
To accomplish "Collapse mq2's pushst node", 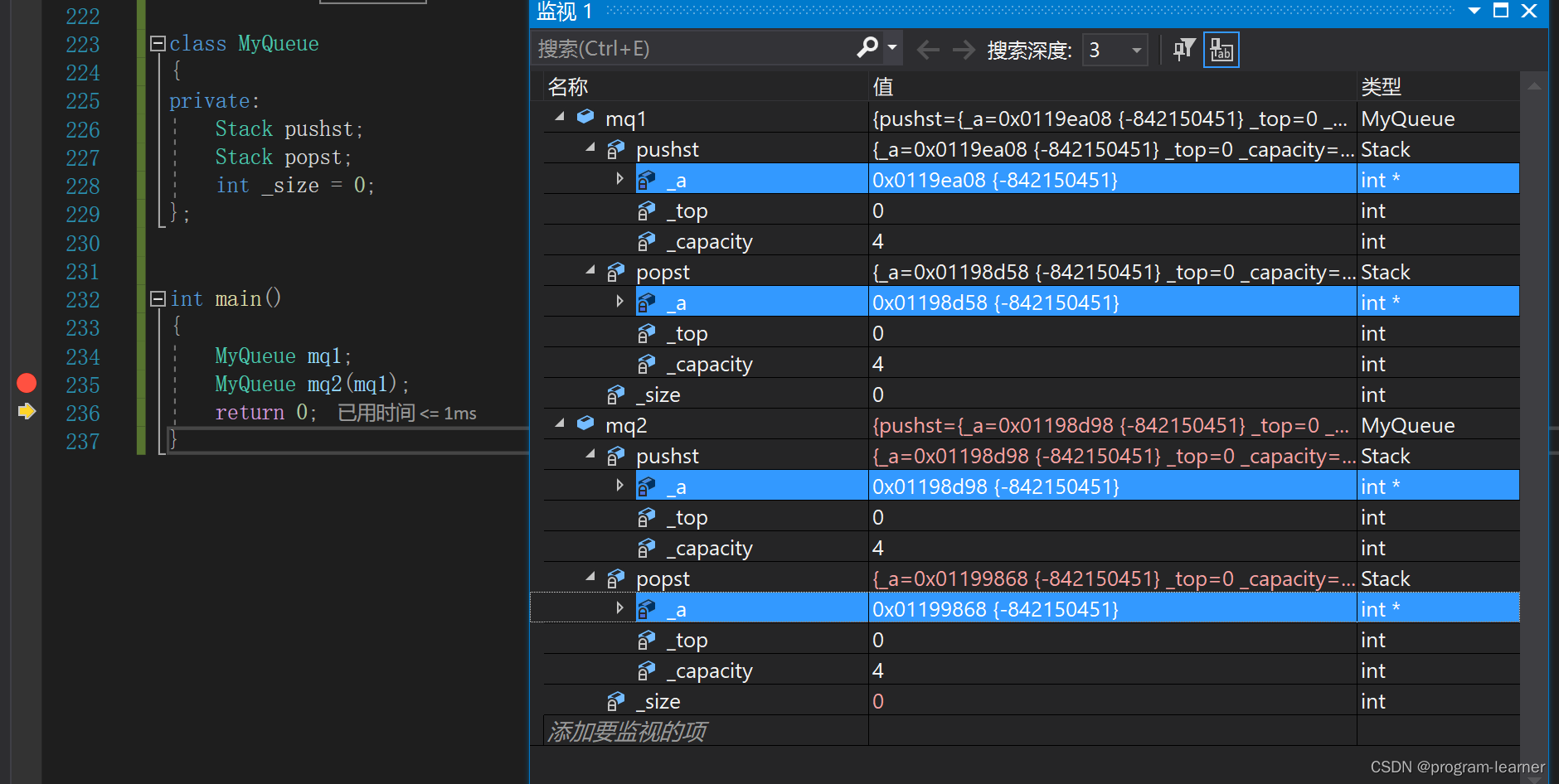I will tap(590, 455).
